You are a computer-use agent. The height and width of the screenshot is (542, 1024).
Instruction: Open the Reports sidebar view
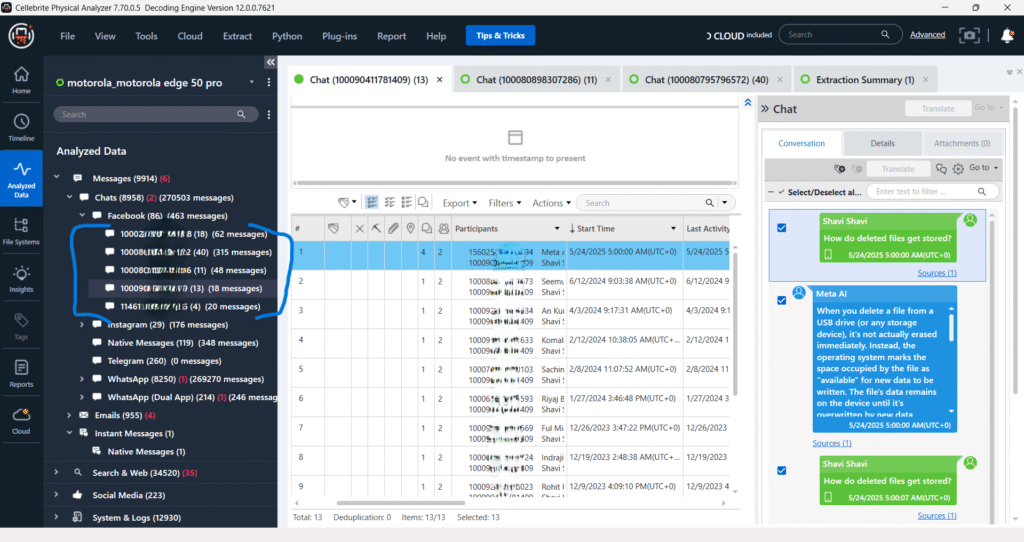21,374
